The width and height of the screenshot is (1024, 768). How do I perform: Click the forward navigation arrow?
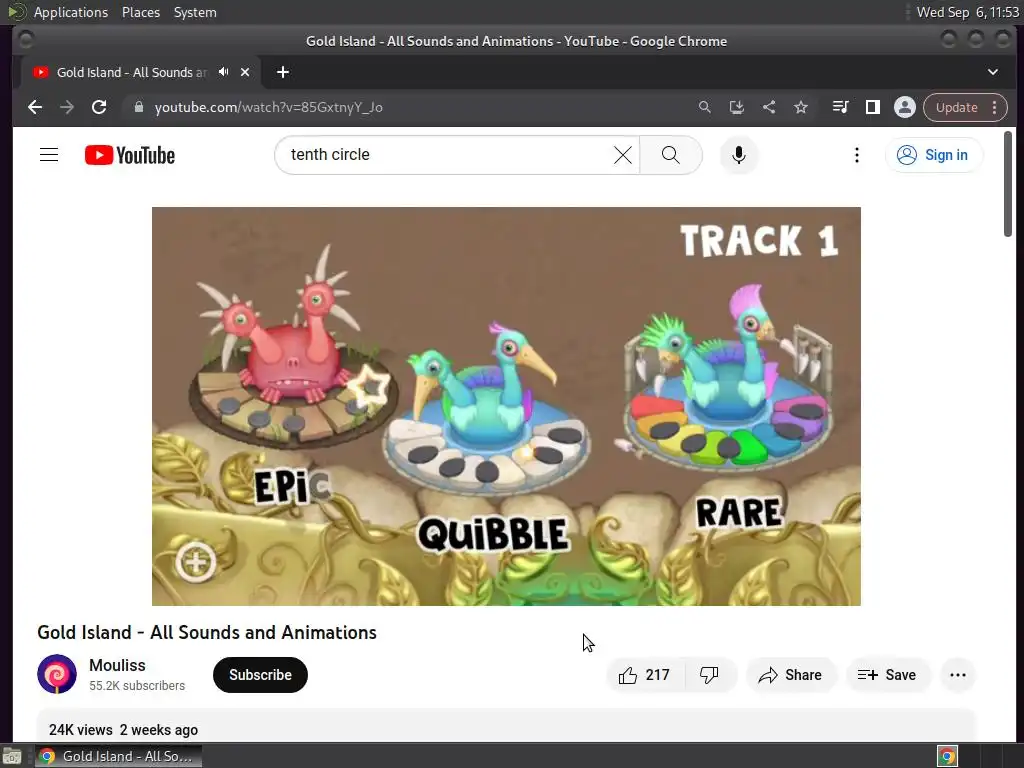[67, 107]
